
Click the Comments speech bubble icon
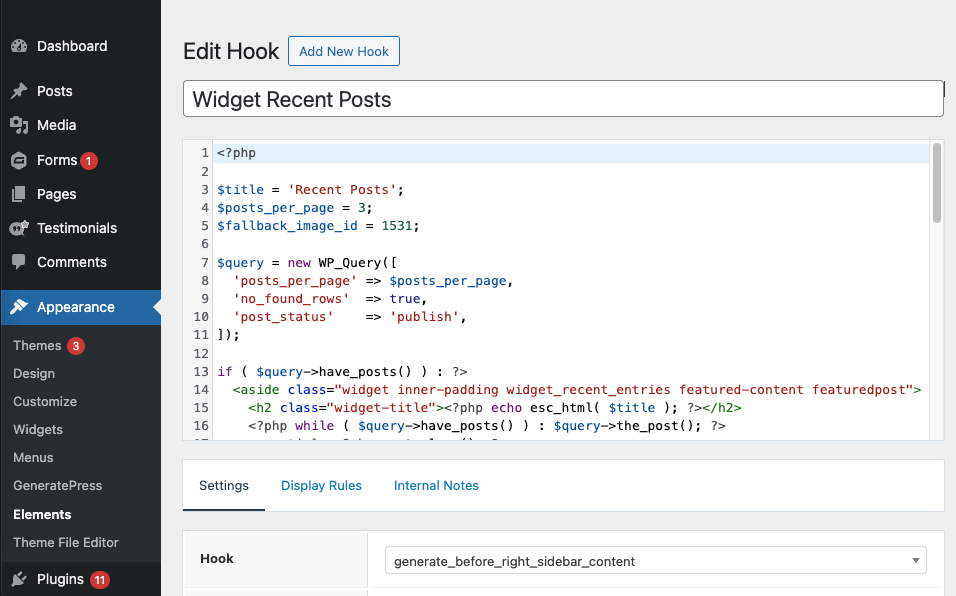[19, 262]
